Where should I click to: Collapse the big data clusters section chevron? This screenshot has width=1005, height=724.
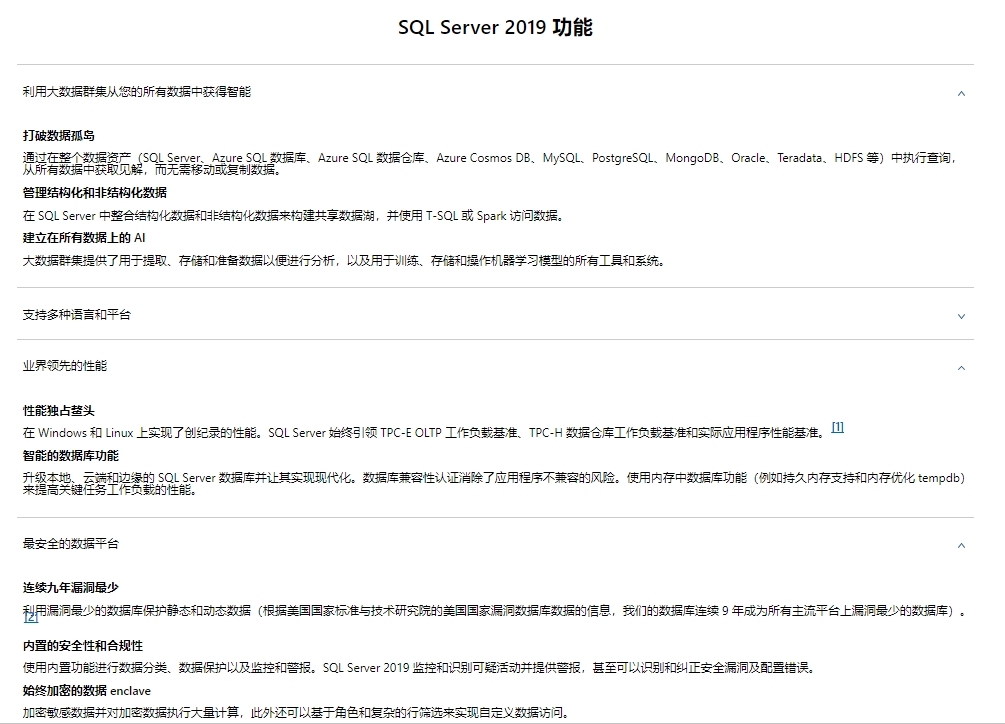961,93
